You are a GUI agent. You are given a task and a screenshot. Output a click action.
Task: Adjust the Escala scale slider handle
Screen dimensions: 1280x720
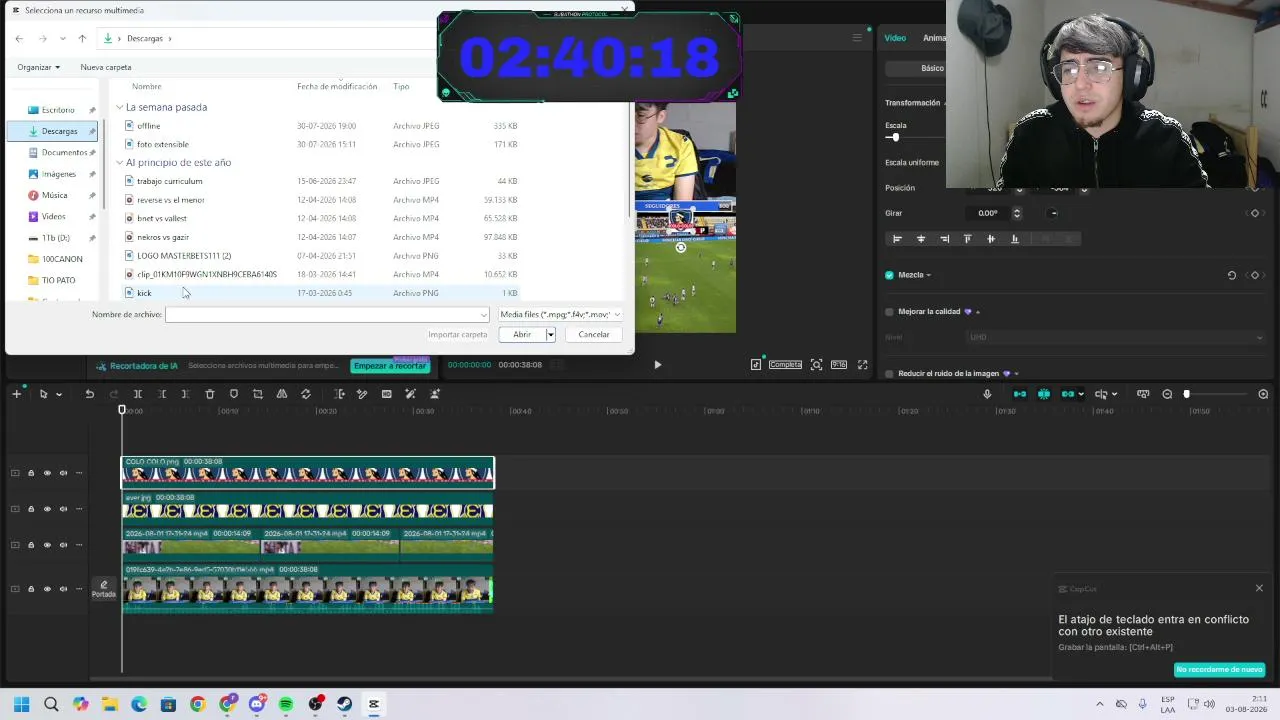(895, 138)
